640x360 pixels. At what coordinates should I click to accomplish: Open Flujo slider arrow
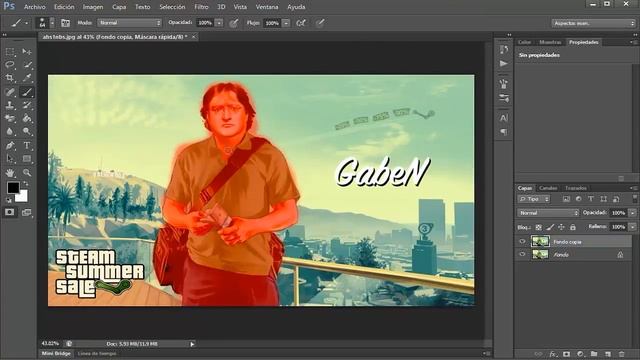[286, 23]
